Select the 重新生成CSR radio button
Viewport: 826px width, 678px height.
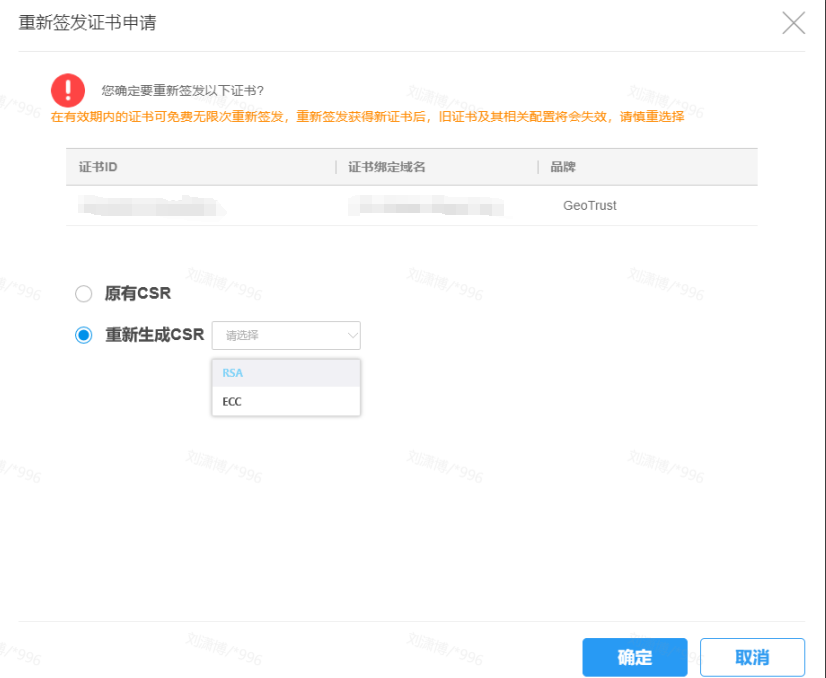pos(84,335)
